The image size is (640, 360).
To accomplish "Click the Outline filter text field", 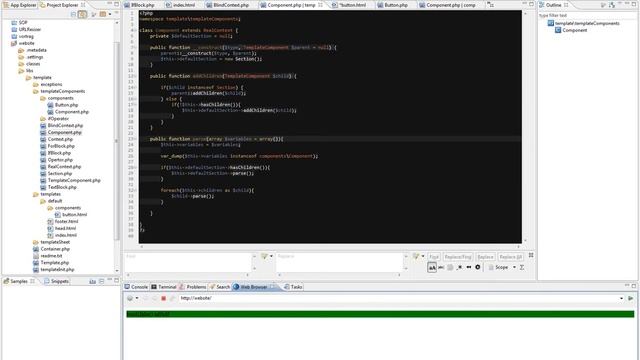I will click(x=586, y=16).
